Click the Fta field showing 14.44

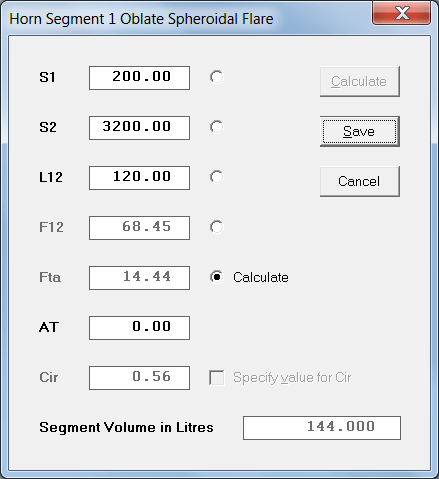click(x=139, y=278)
